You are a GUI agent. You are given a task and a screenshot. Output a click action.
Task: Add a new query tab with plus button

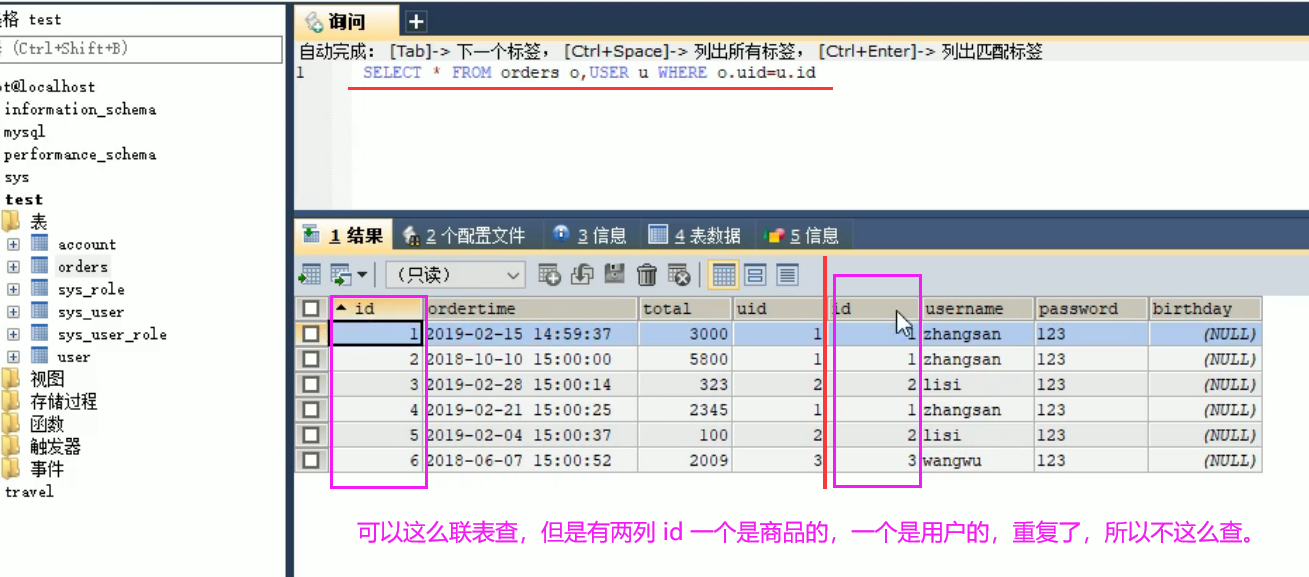pos(416,21)
